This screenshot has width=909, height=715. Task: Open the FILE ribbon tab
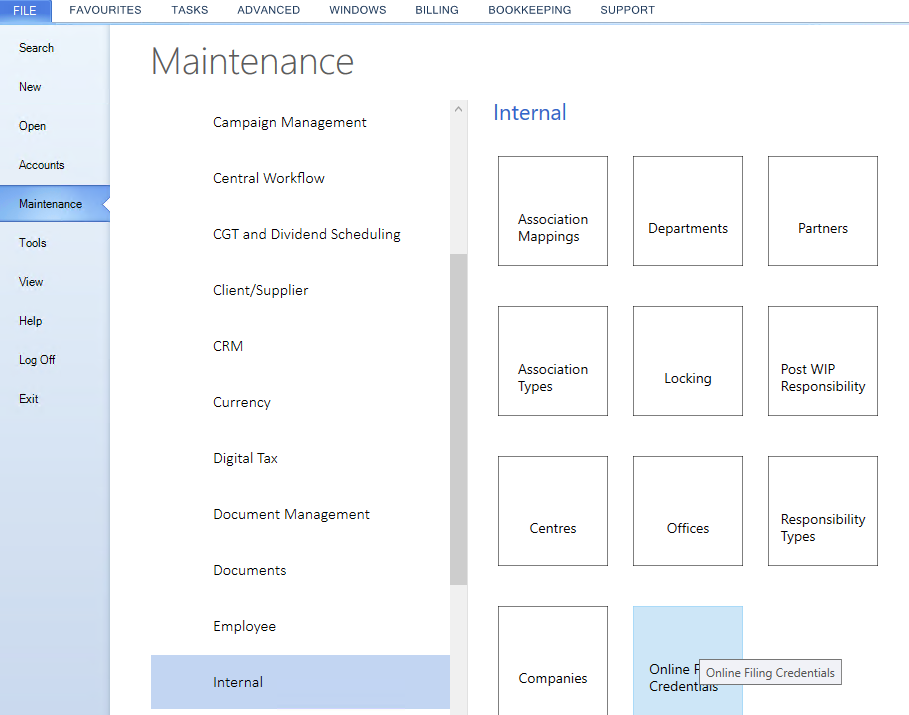click(x=26, y=10)
